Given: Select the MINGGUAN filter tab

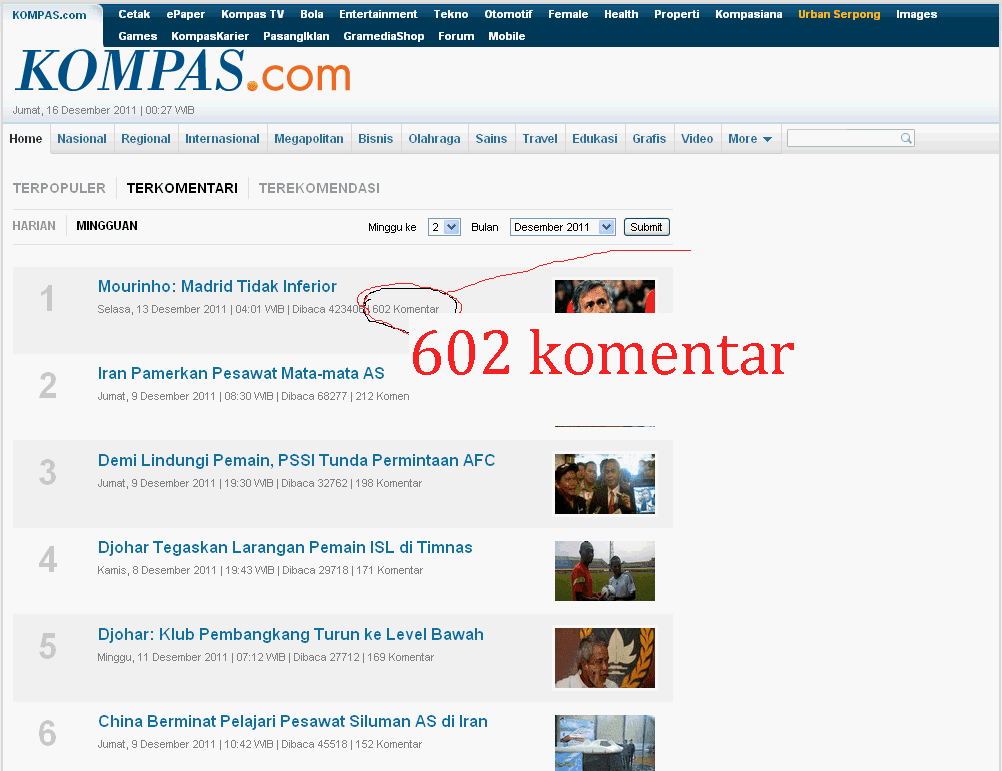Looking at the screenshot, I should 107,225.
